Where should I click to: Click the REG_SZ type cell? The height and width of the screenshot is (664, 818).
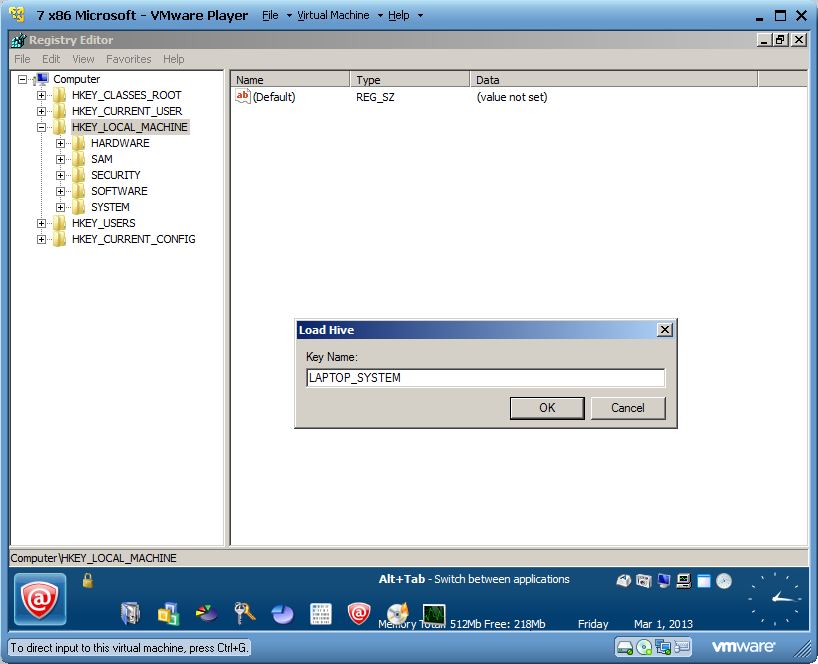pyautogui.click(x=376, y=97)
